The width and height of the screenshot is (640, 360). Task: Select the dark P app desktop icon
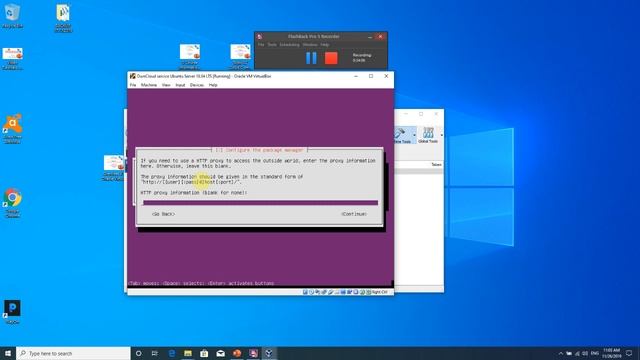pos(12,312)
